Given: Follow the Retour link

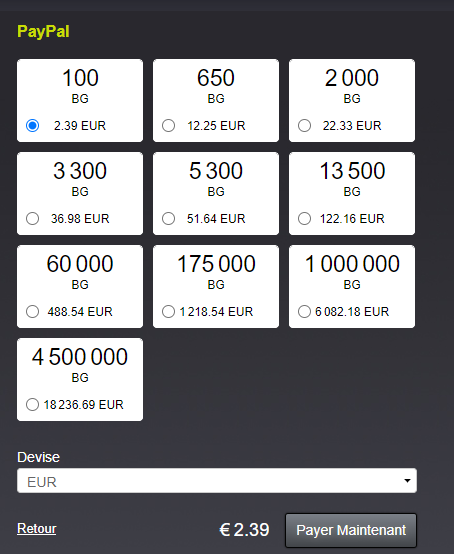Looking at the screenshot, I should click(x=37, y=529).
